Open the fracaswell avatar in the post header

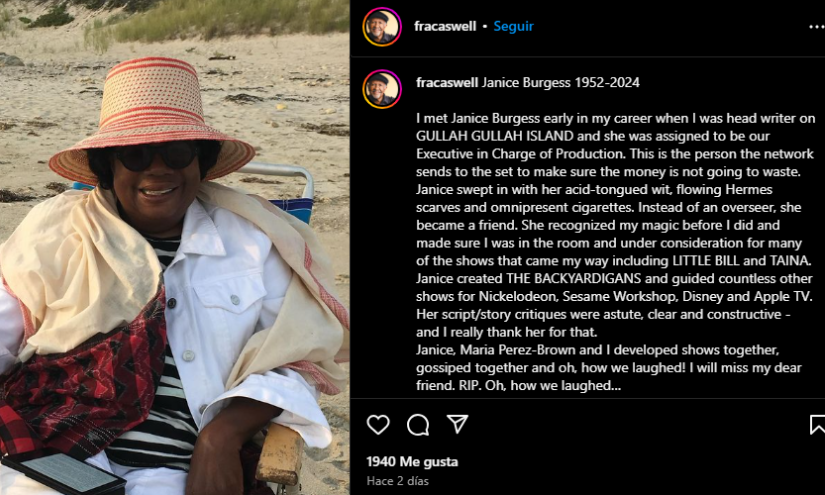pyautogui.click(x=382, y=27)
